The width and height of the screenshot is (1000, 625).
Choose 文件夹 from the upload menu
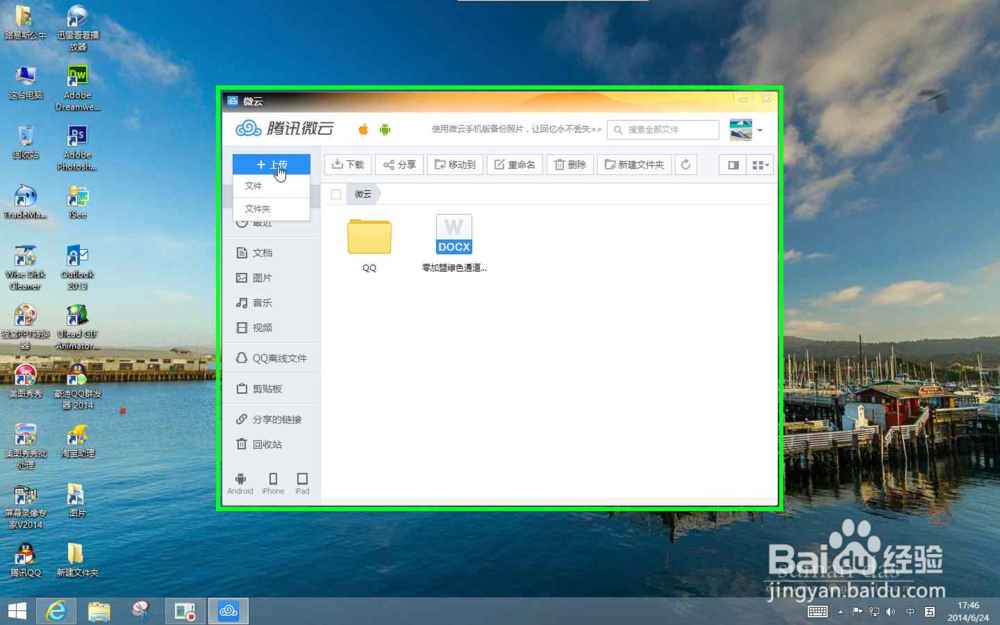(256, 208)
